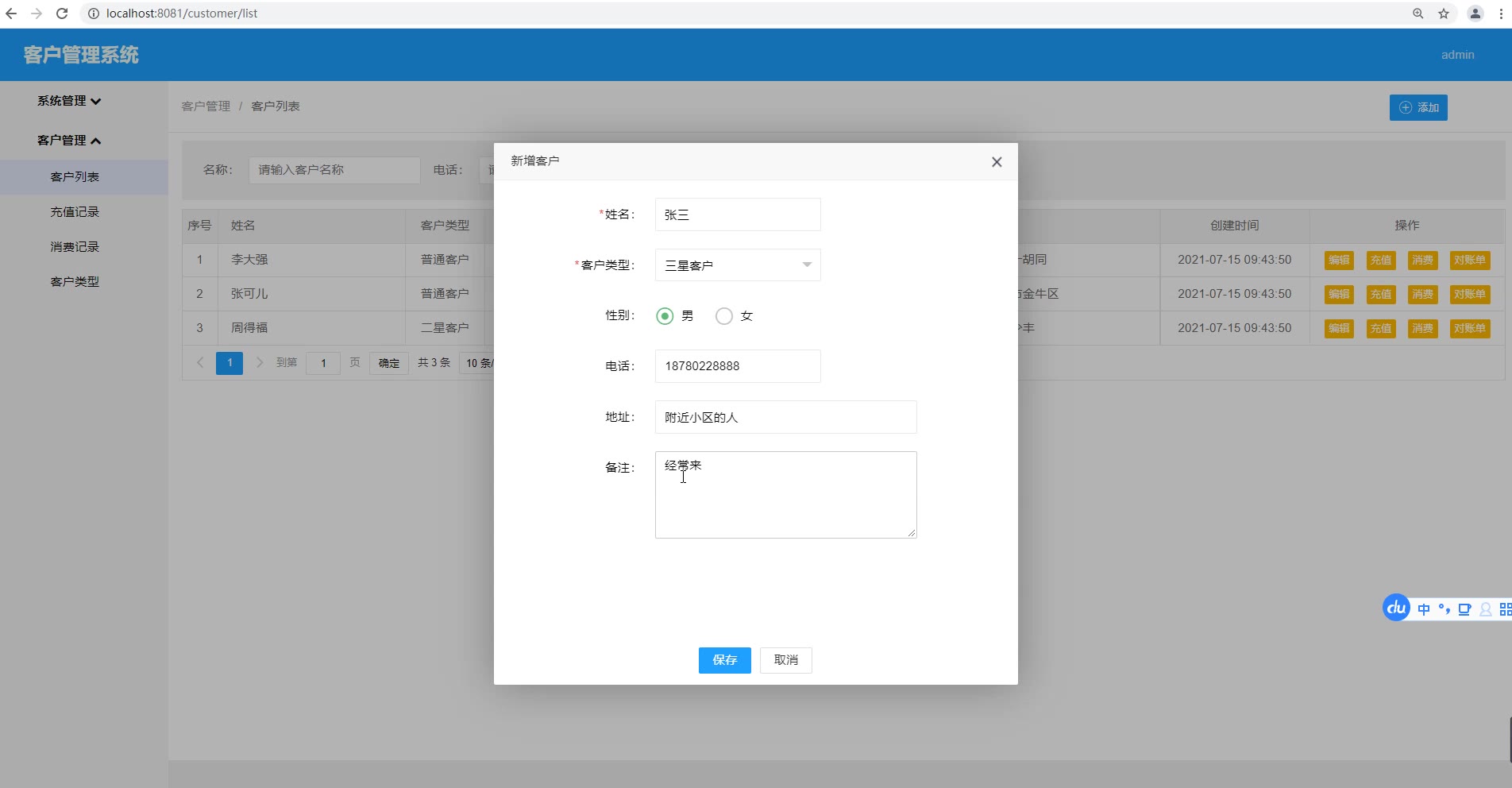Click the 客户类型 column header
This screenshot has width=1512, height=788.
tap(445, 226)
